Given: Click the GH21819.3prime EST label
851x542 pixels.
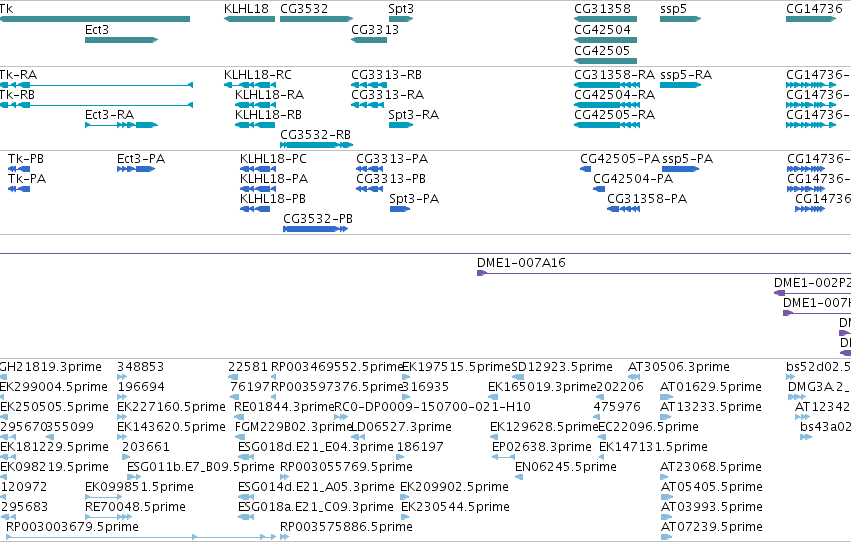Looking at the screenshot, I should [x=50, y=367].
